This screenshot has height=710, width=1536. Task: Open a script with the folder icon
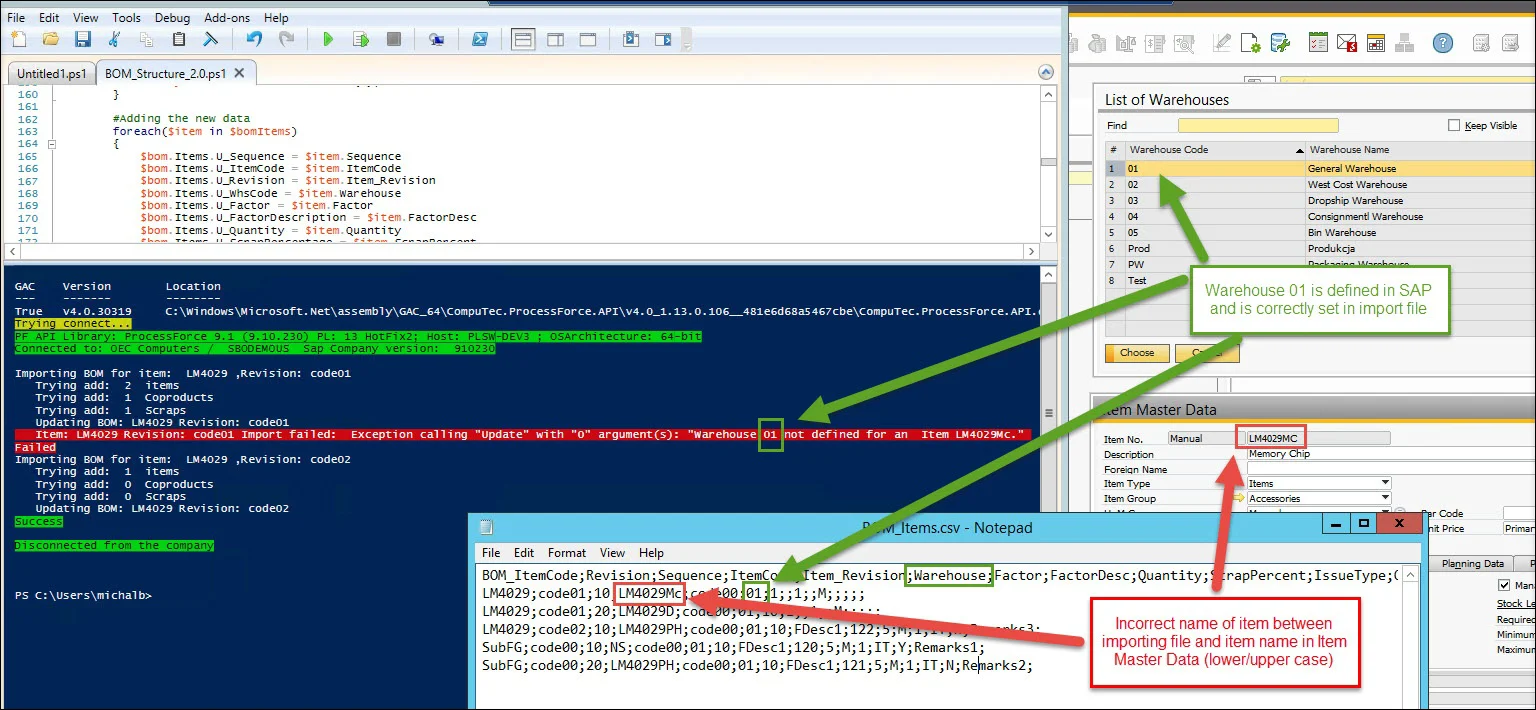point(51,40)
